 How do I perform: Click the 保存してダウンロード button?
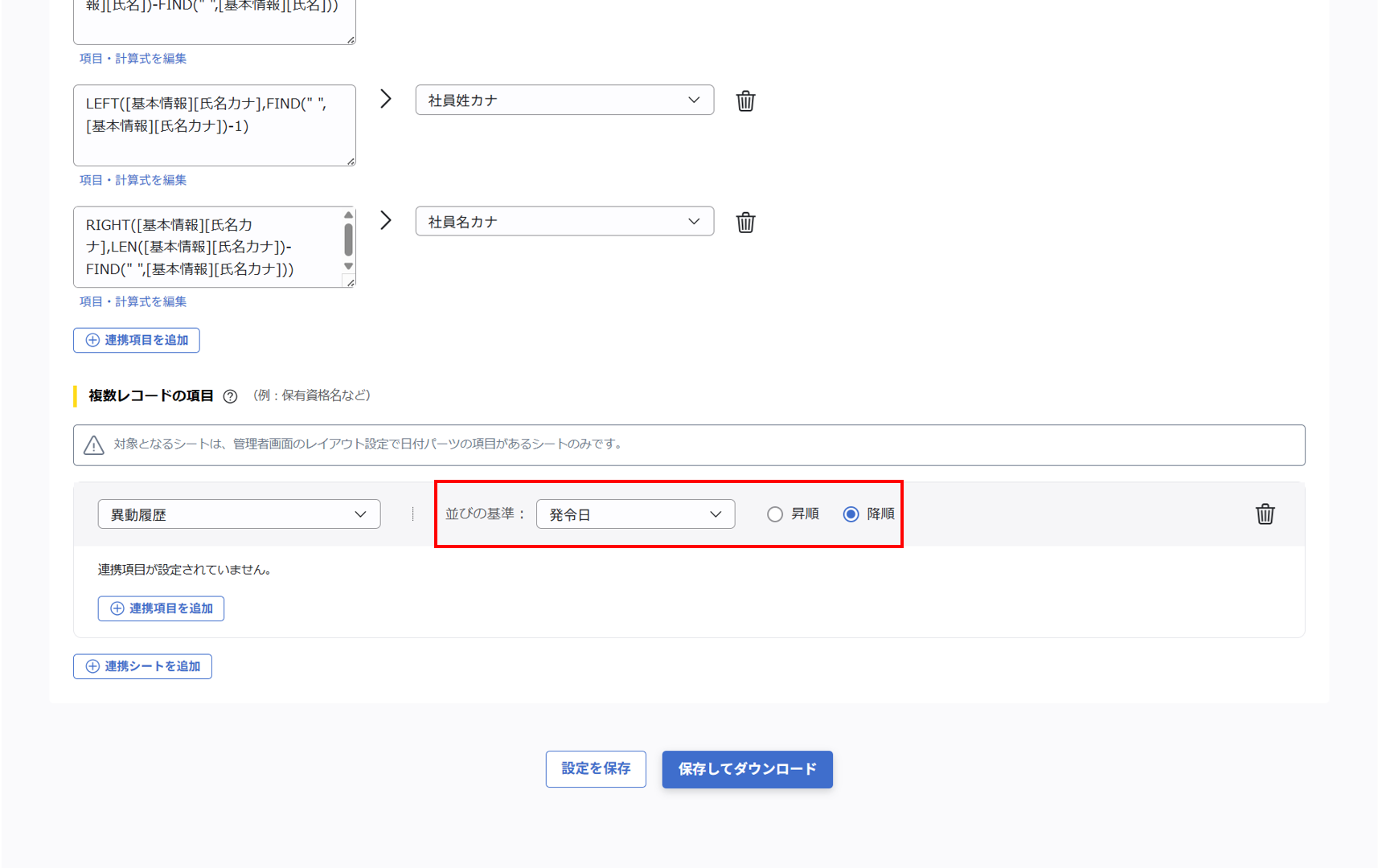pyautogui.click(x=746, y=769)
